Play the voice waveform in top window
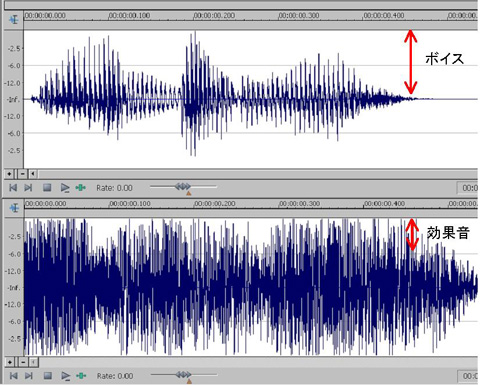The height and width of the screenshot is (385, 480). tap(65, 188)
